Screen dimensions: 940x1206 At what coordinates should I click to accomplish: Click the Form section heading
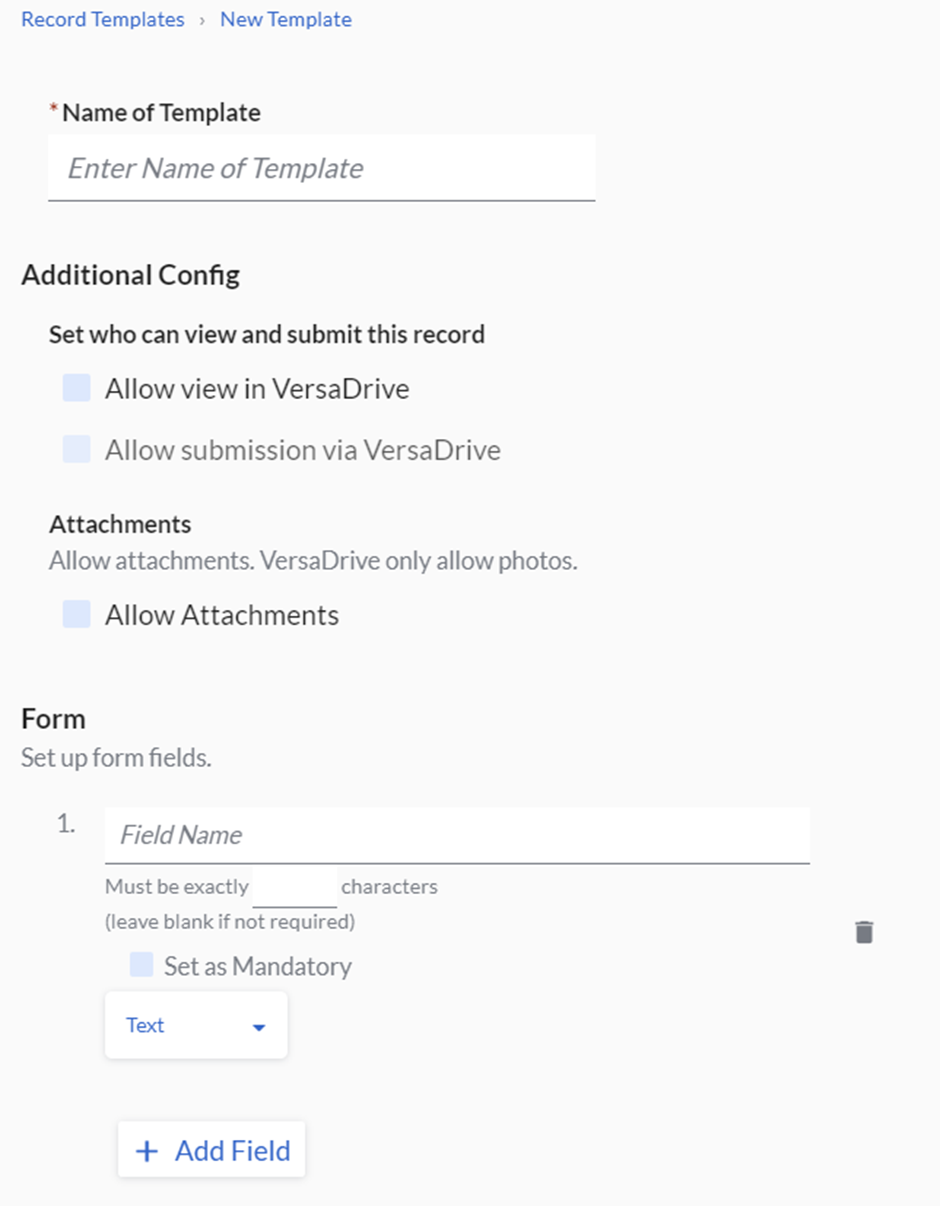pyautogui.click(x=53, y=719)
